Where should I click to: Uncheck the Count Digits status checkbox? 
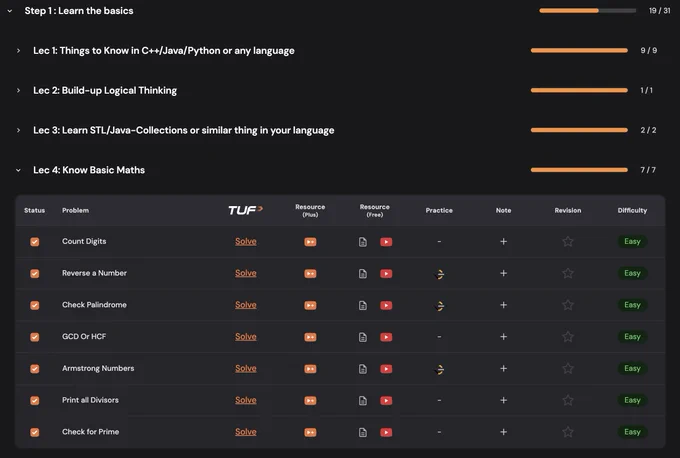tap(35, 242)
